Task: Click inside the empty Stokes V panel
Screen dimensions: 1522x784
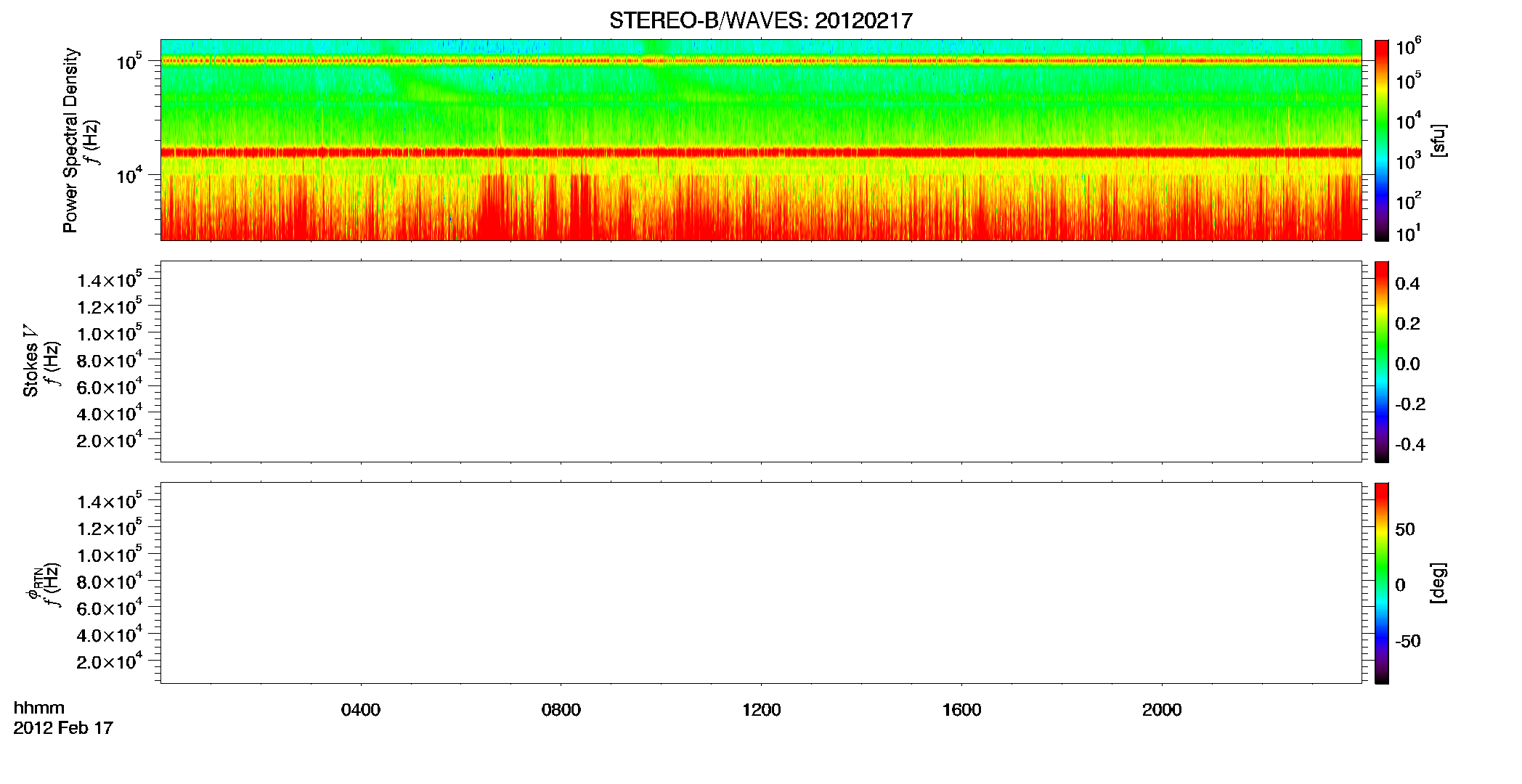Action: (760, 362)
